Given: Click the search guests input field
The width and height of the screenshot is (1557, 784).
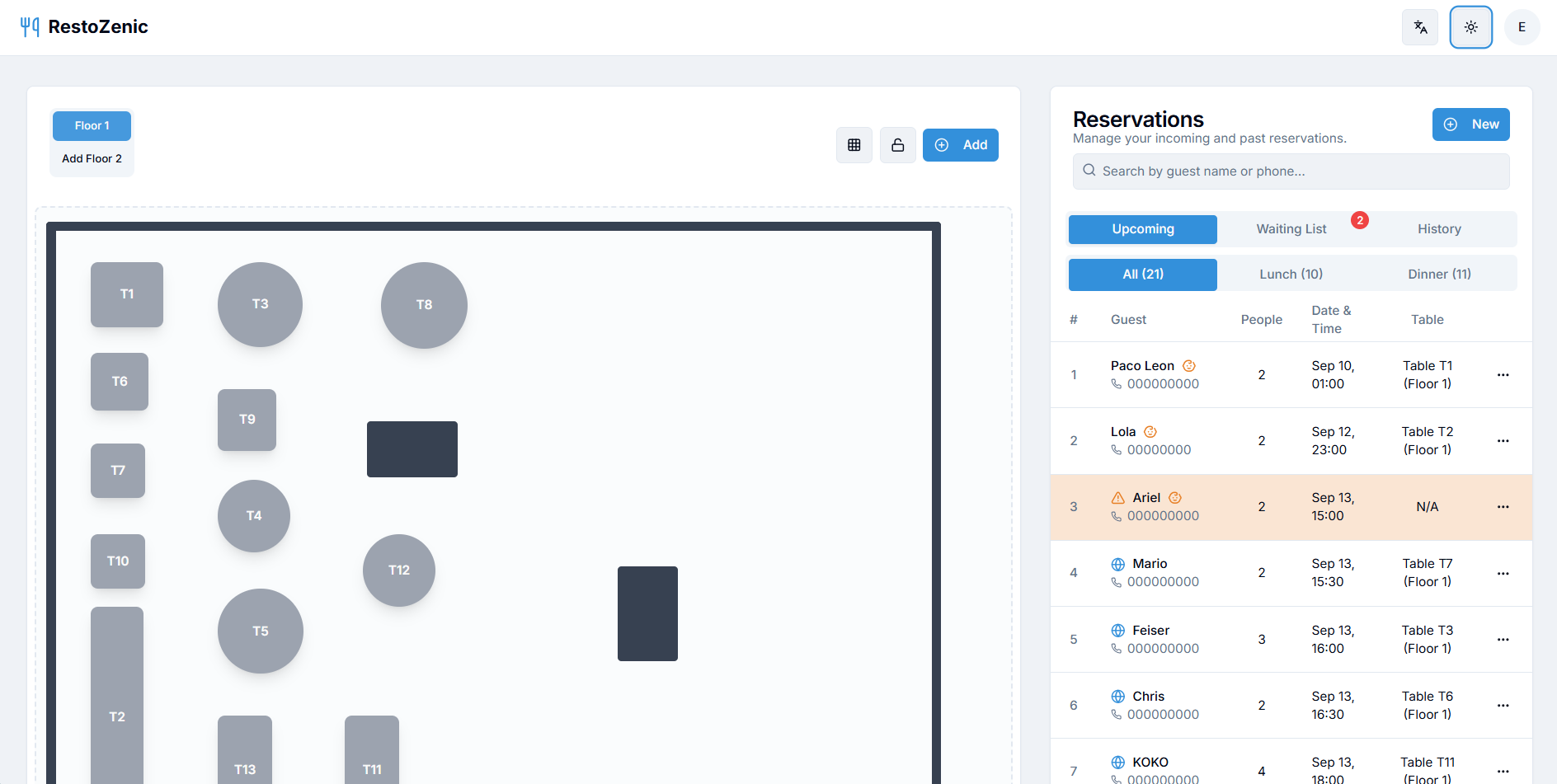Looking at the screenshot, I should pos(1291,171).
